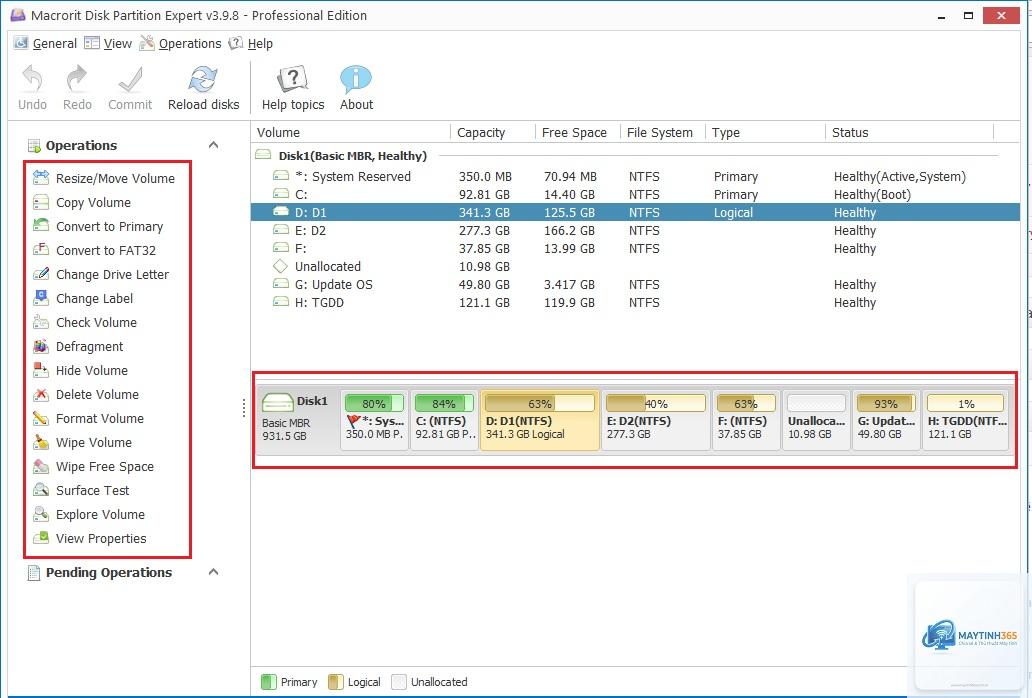
Task: Open the General menu
Action: coord(46,43)
